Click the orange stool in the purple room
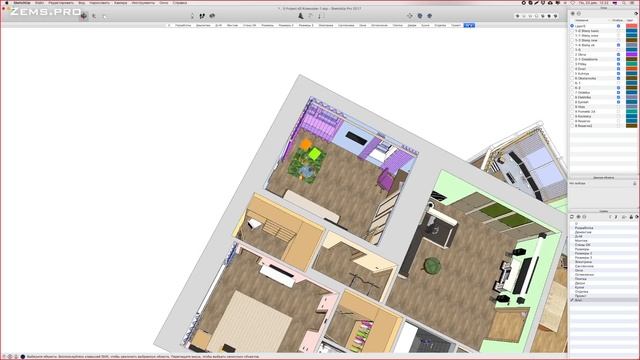 click(305, 144)
